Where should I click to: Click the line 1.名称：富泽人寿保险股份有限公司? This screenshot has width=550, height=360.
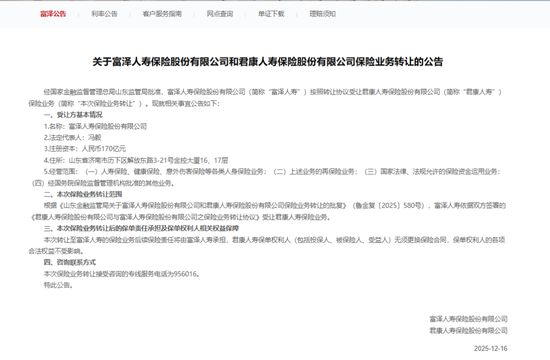point(95,126)
